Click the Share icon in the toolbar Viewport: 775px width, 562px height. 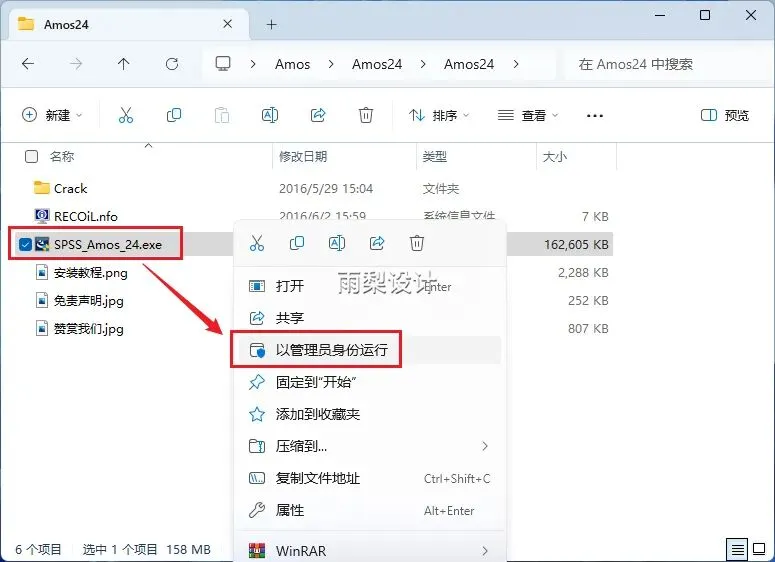pyautogui.click(x=318, y=115)
